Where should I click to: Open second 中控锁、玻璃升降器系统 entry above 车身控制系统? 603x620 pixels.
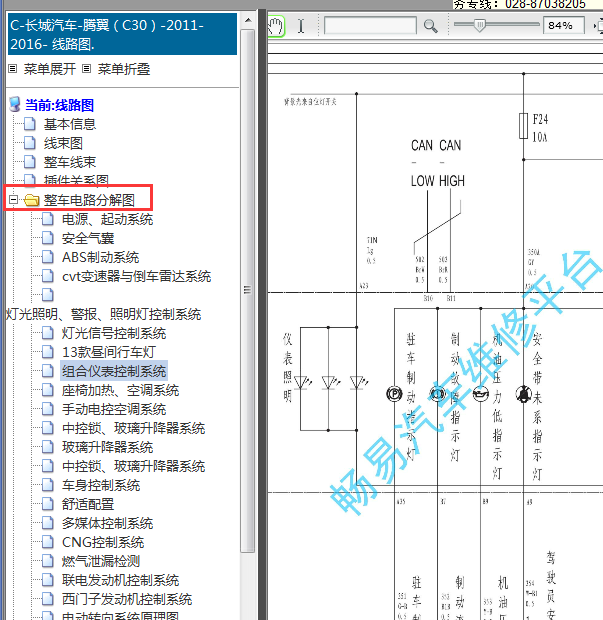(x=134, y=466)
